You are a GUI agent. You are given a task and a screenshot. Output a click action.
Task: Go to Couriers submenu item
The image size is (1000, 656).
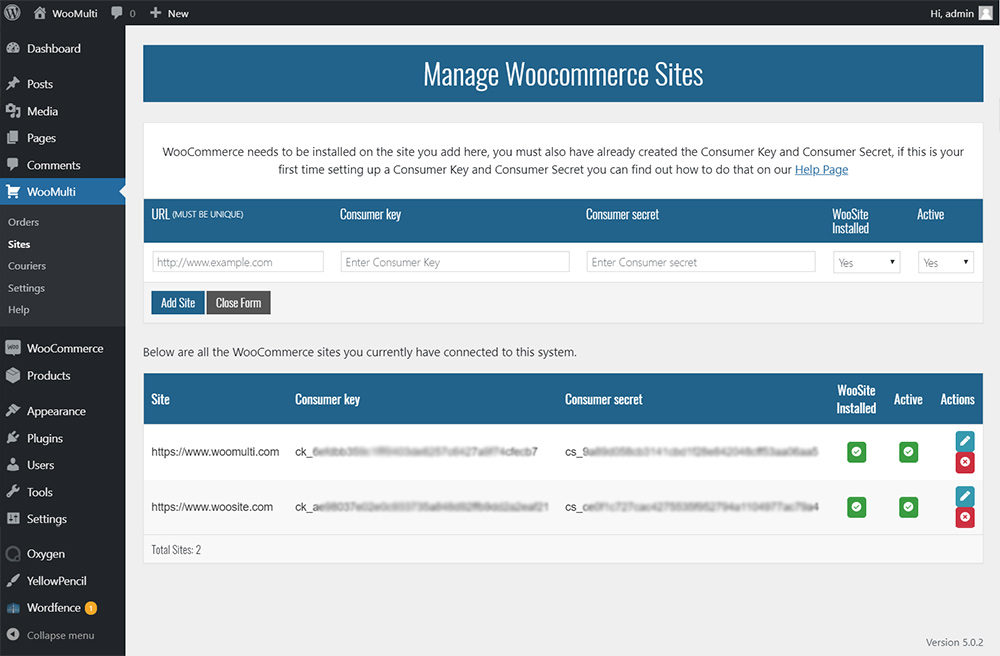click(x=27, y=266)
